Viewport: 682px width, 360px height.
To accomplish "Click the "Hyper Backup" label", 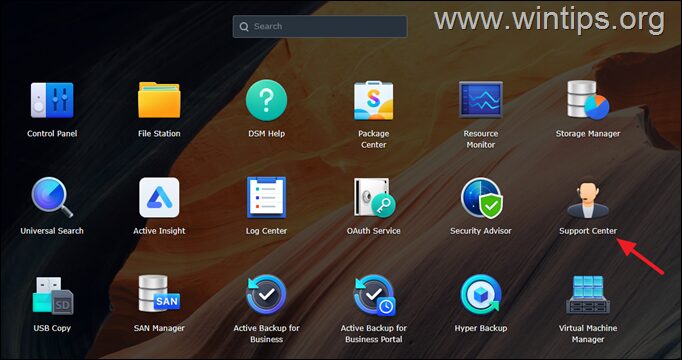I will 481,328.
